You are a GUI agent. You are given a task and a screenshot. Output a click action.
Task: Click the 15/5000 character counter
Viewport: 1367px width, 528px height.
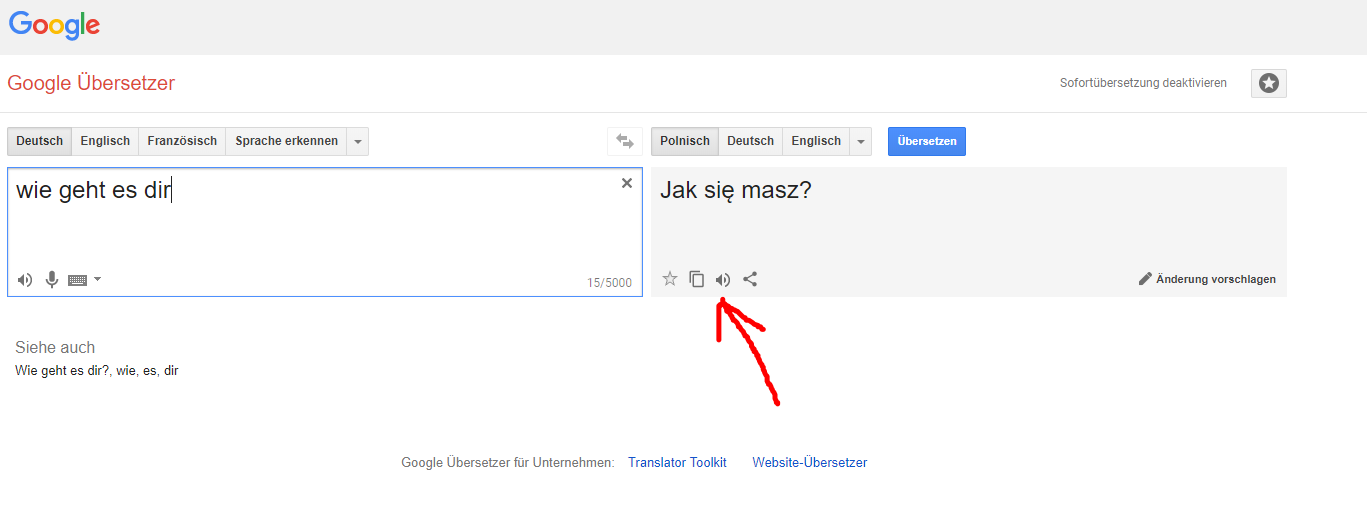[609, 283]
